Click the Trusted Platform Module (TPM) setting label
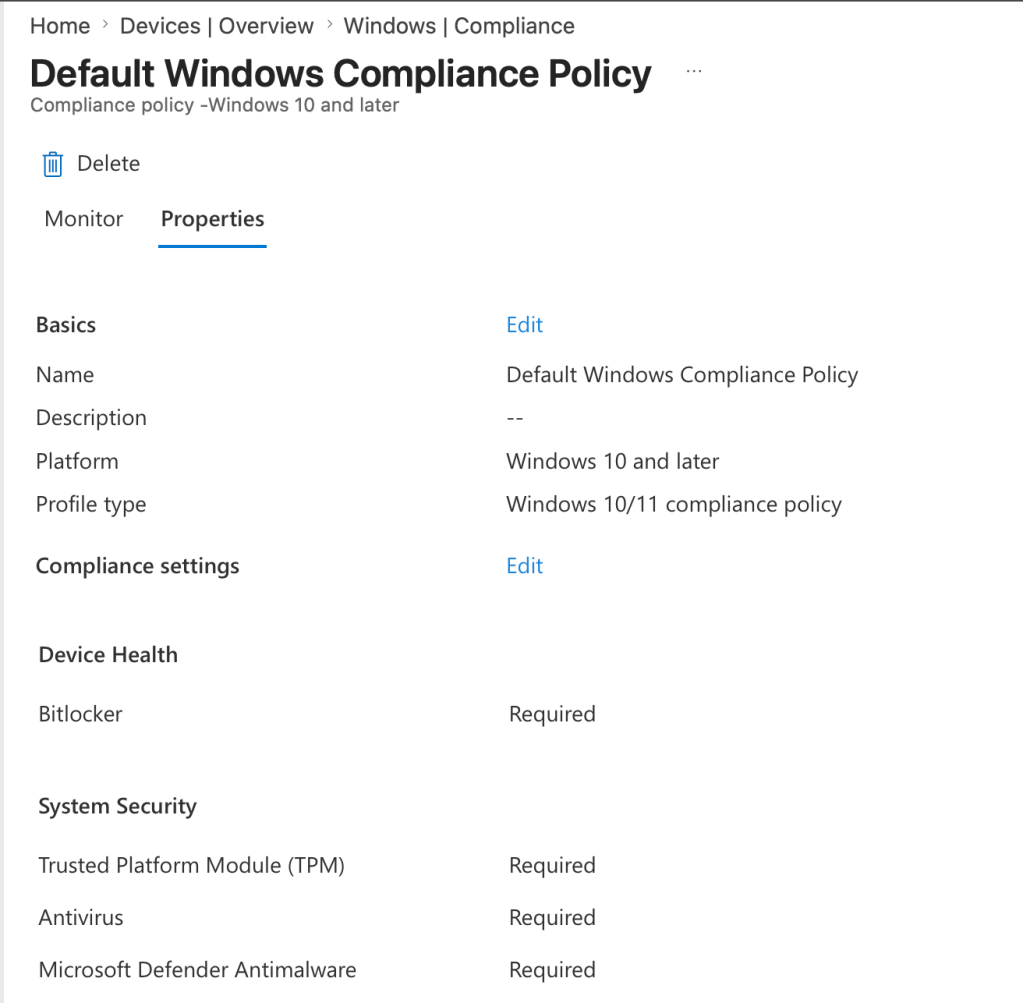This screenshot has height=1003, width=1023. [191, 865]
